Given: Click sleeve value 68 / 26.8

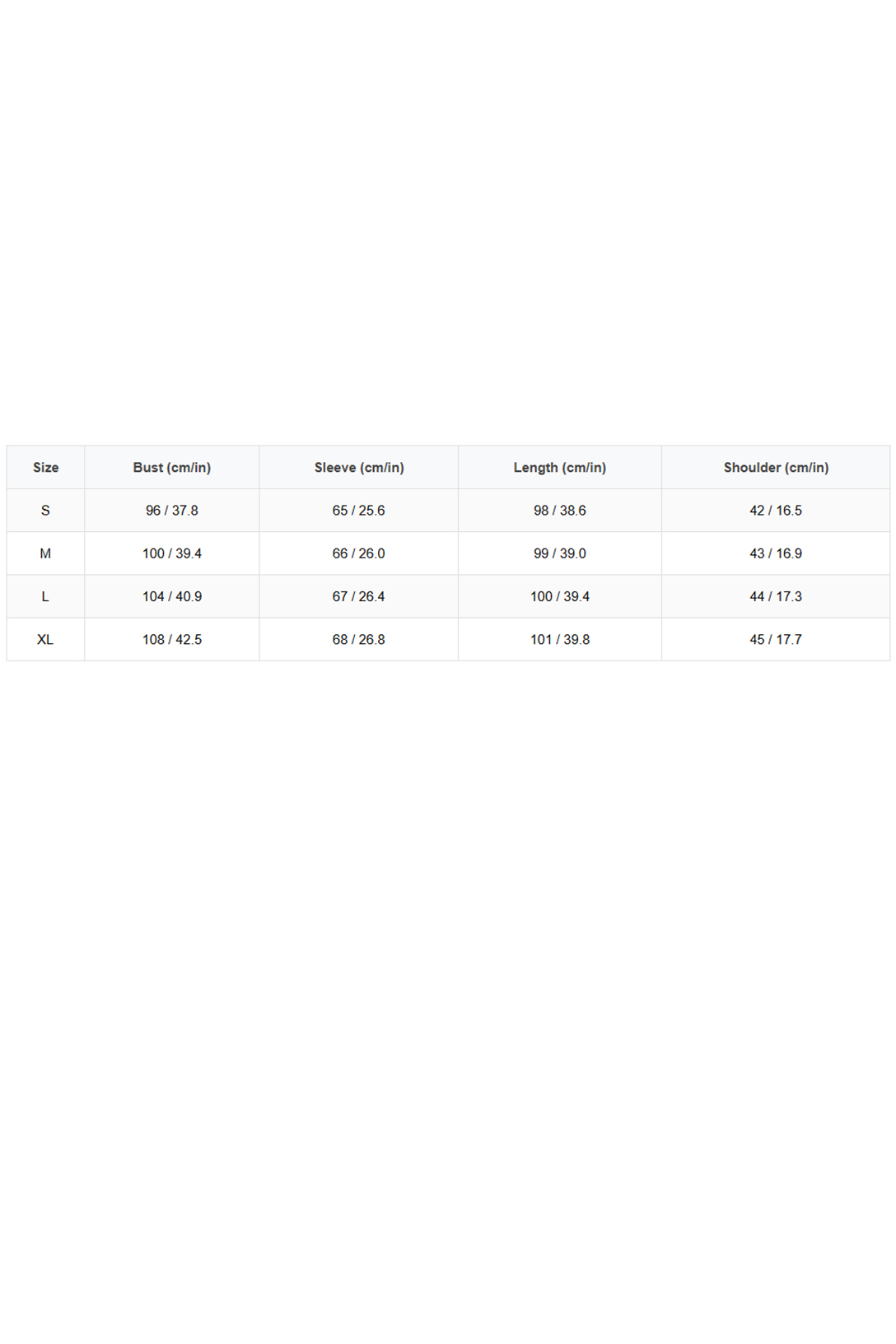Looking at the screenshot, I should pos(359,639).
